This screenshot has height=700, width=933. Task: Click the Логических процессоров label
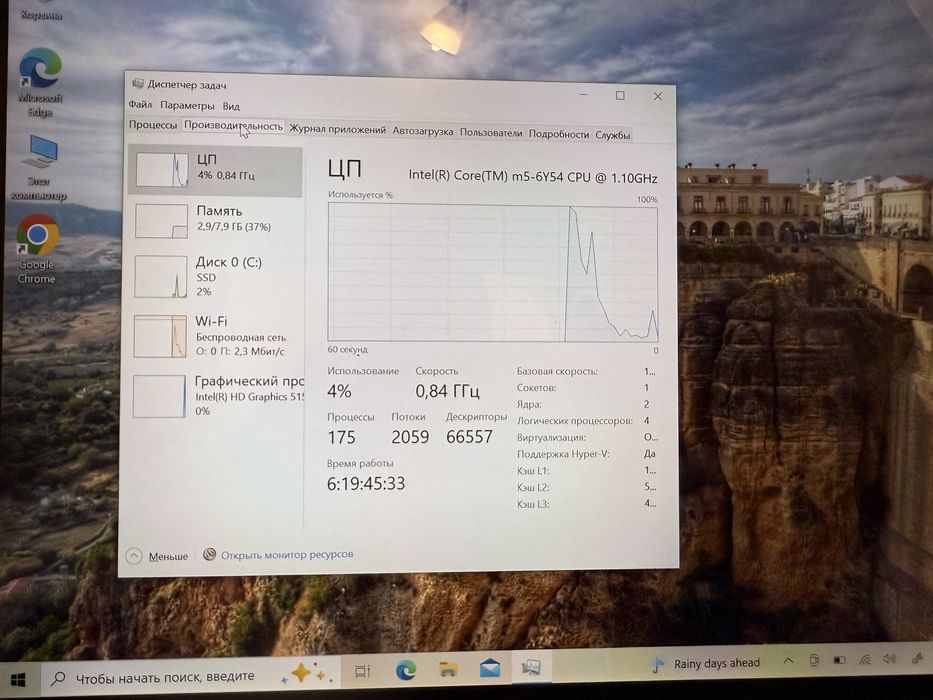[x=574, y=421]
